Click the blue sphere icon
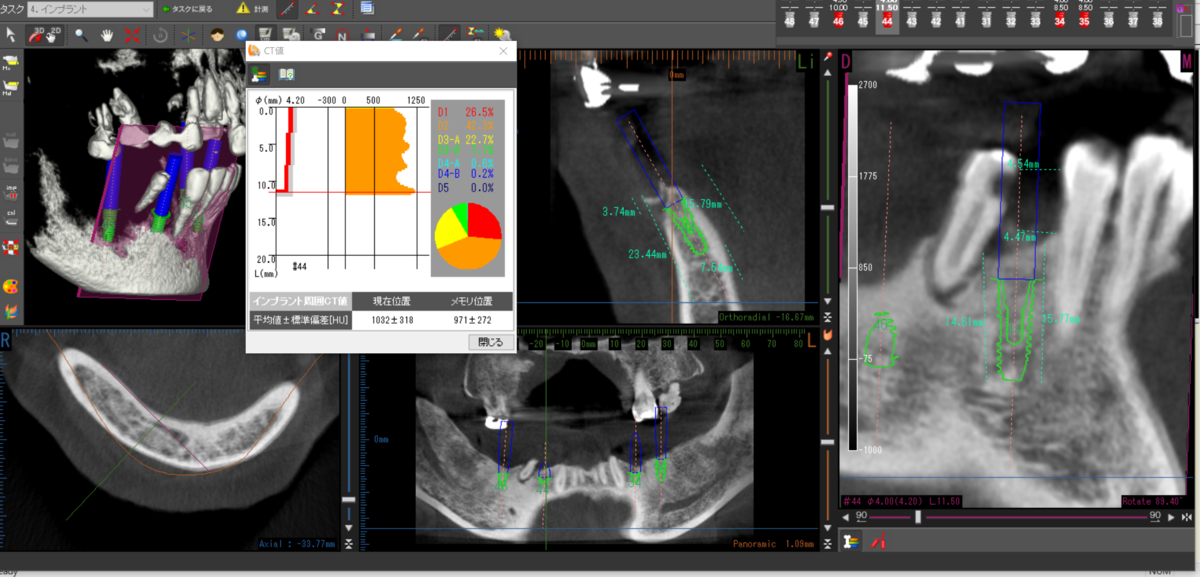The width and height of the screenshot is (1200, 577). [x=242, y=35]
